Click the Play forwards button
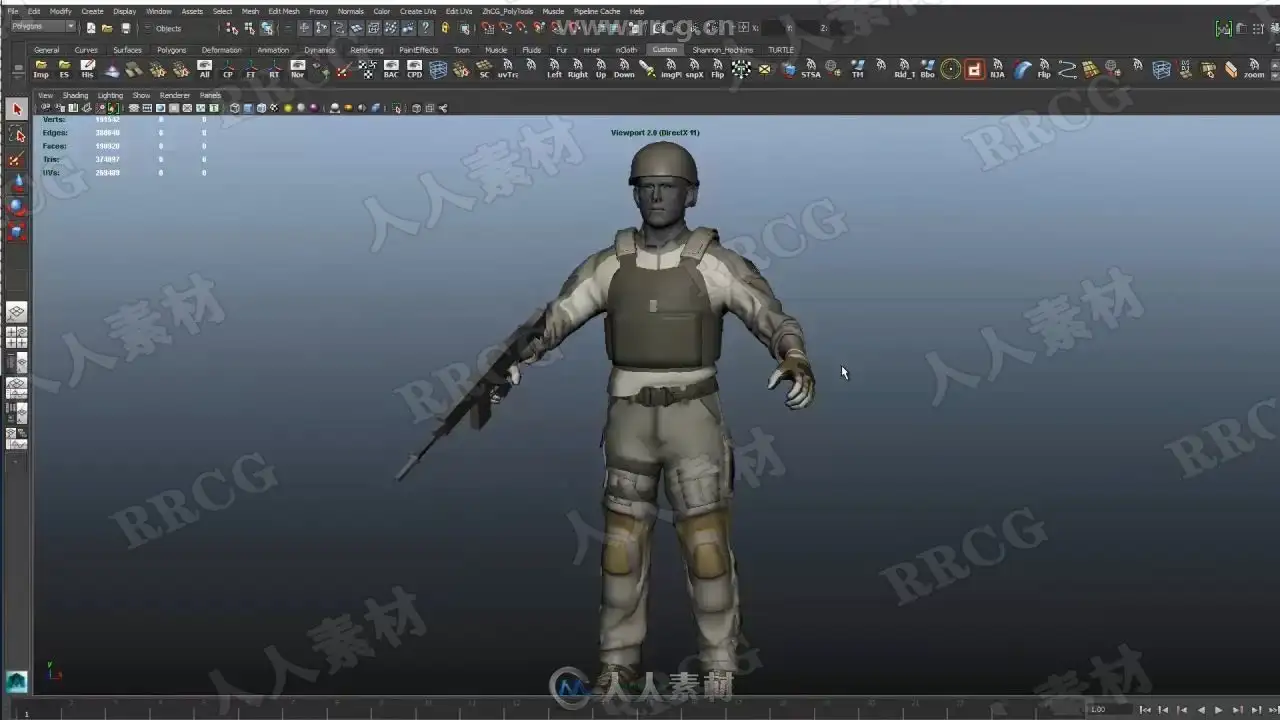1280x720 pixels. coord(1218,710)
